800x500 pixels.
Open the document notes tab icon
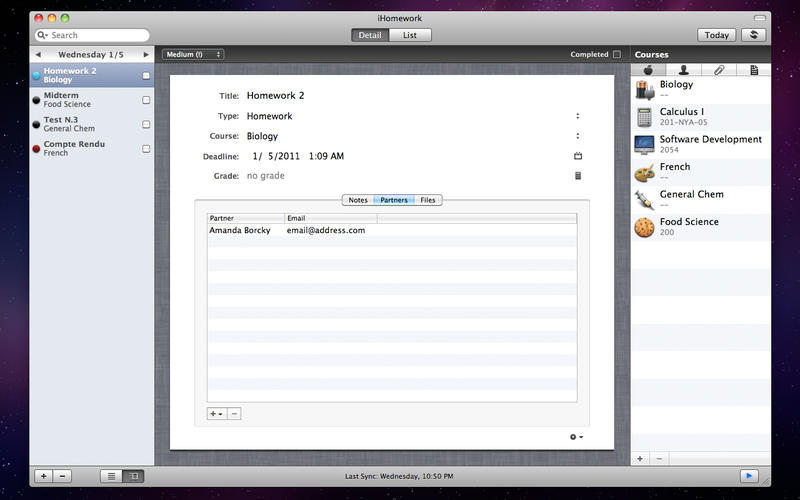(x=754, y=70)
